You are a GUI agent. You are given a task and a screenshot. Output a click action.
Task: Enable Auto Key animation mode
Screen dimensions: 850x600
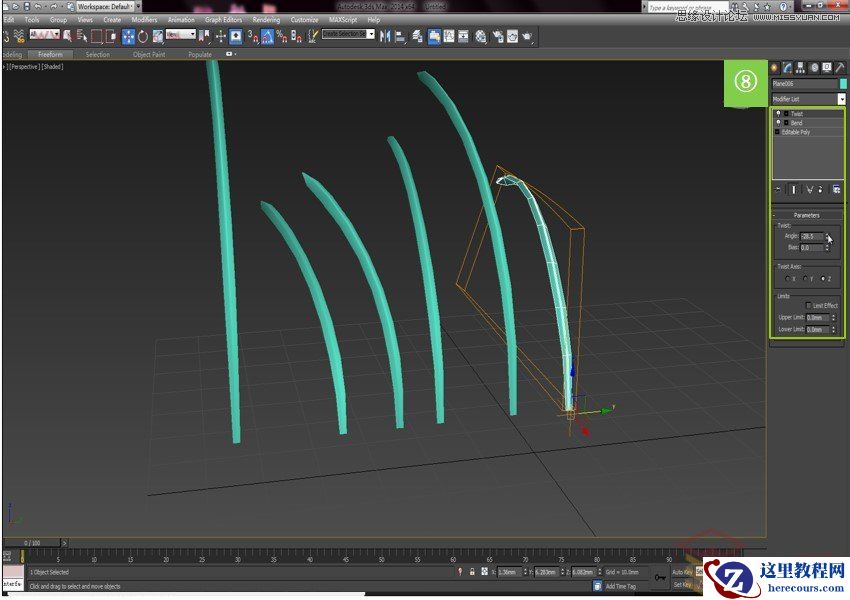(680, 572)
